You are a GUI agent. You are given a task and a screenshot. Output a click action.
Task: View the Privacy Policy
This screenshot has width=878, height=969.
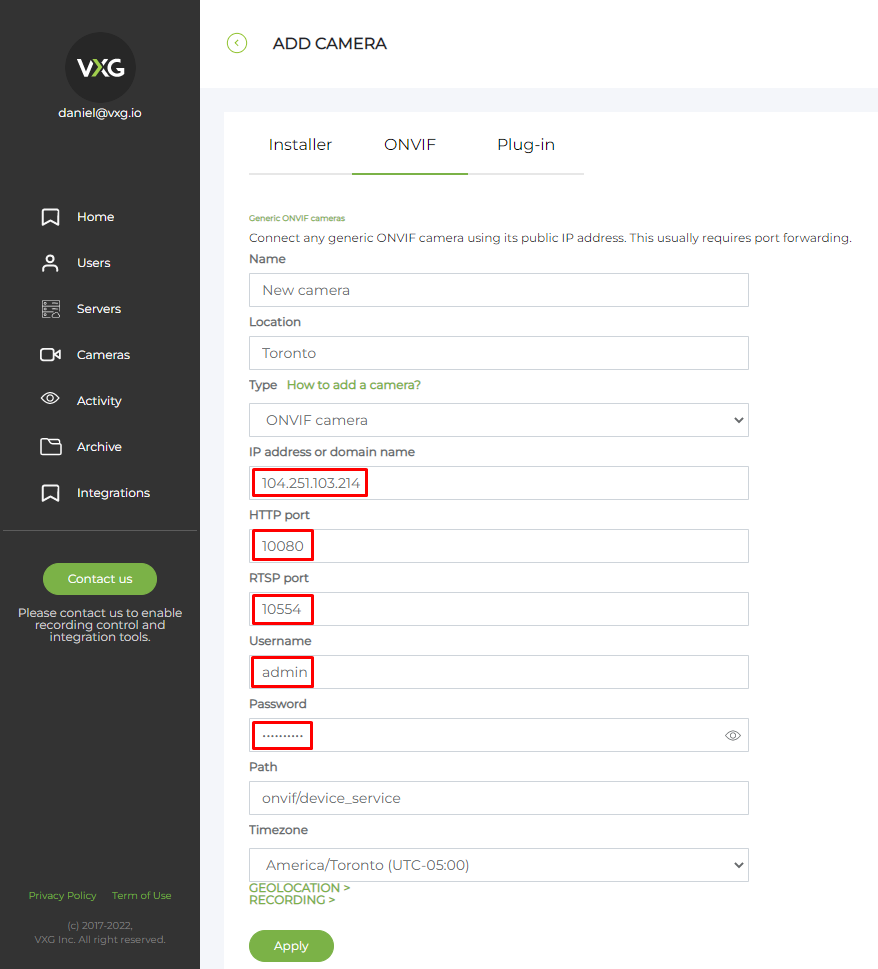point(62,895)
